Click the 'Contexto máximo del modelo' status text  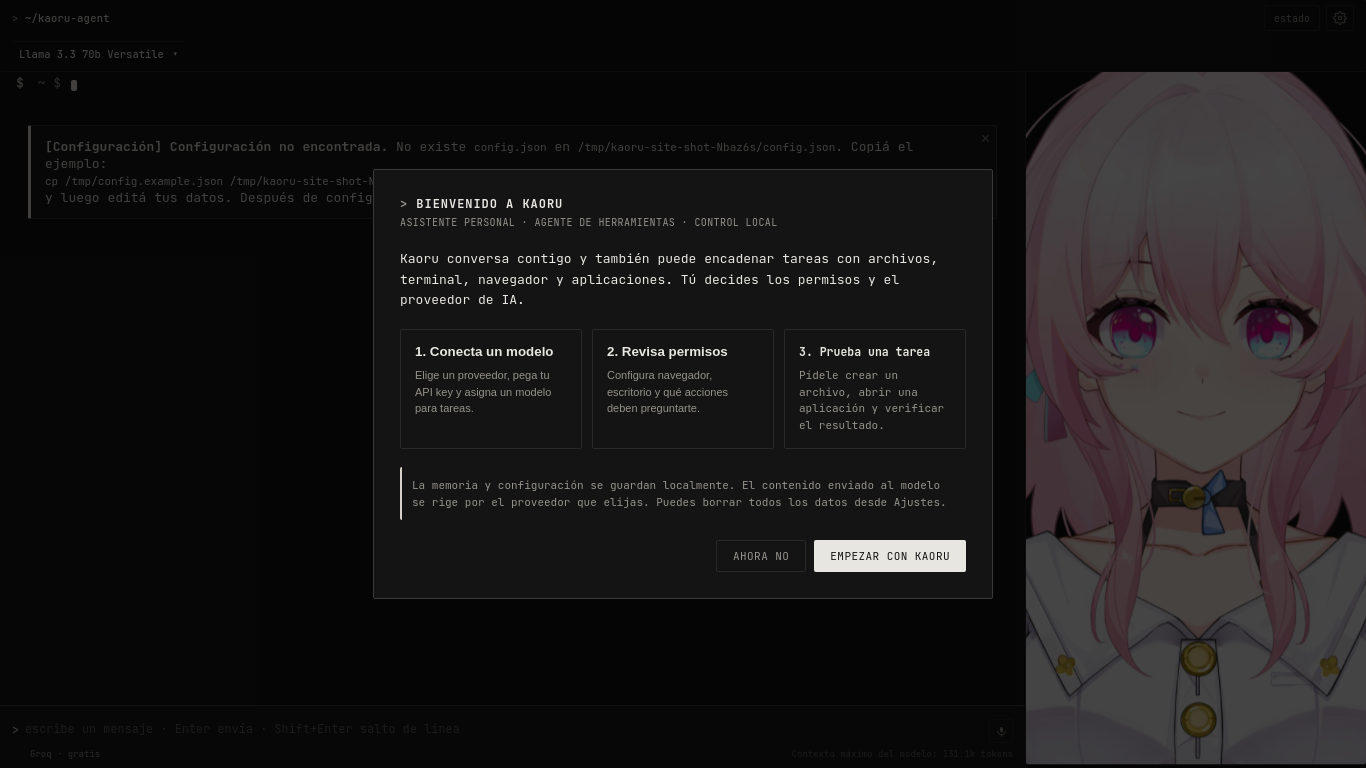click(x=902, y=754)
